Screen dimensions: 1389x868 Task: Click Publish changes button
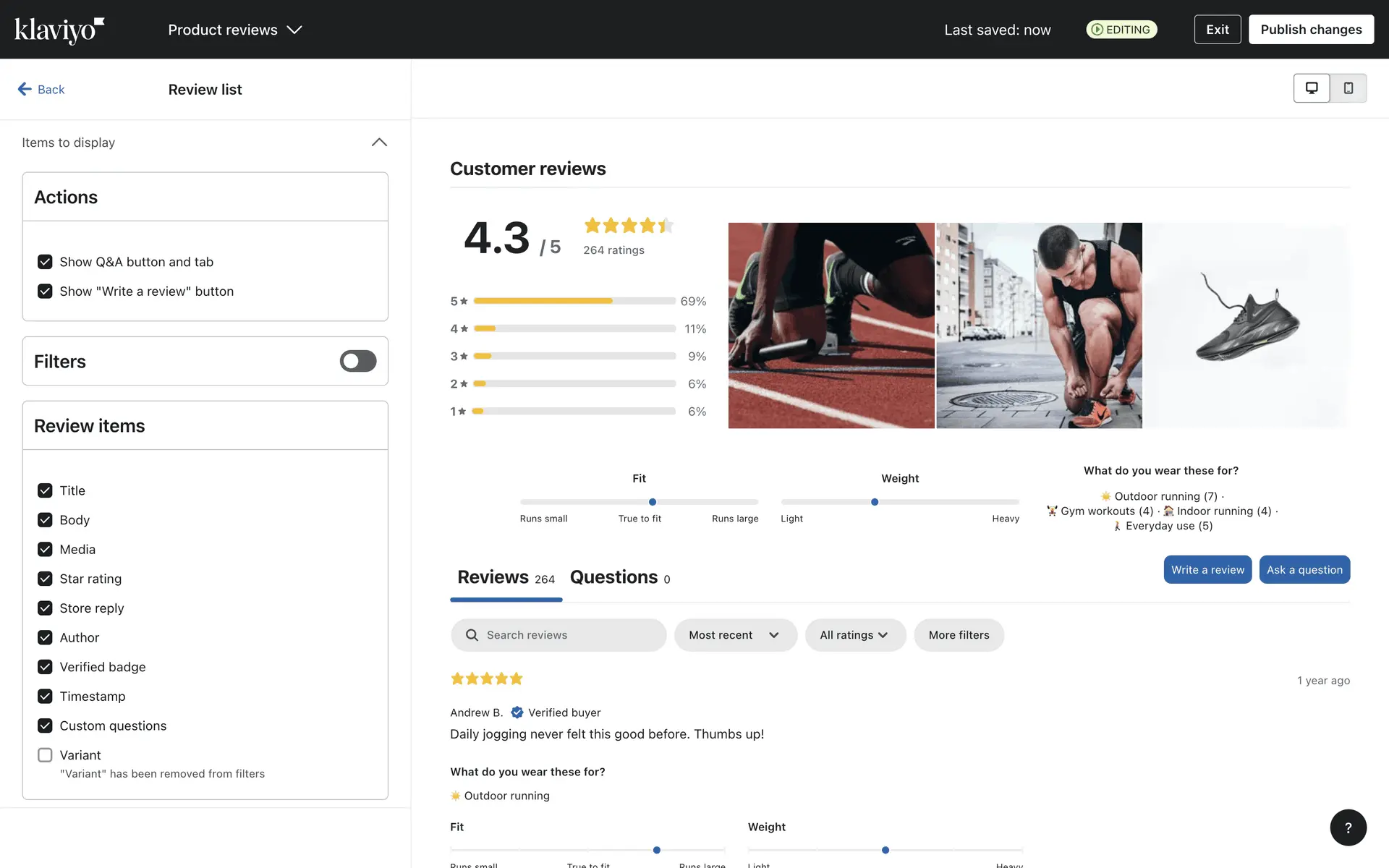[1311, 30]
